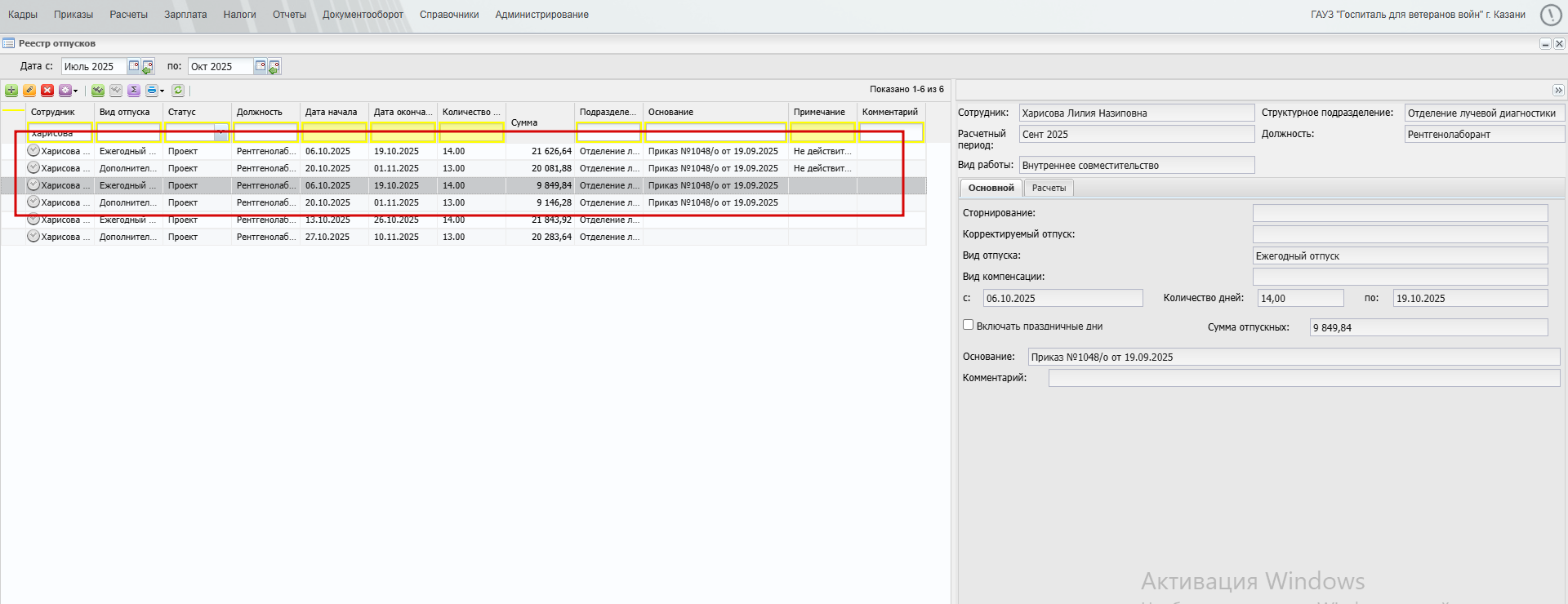
Task: Open the Справочники menu
Action: pyautogui.click(x=449, y=15)
